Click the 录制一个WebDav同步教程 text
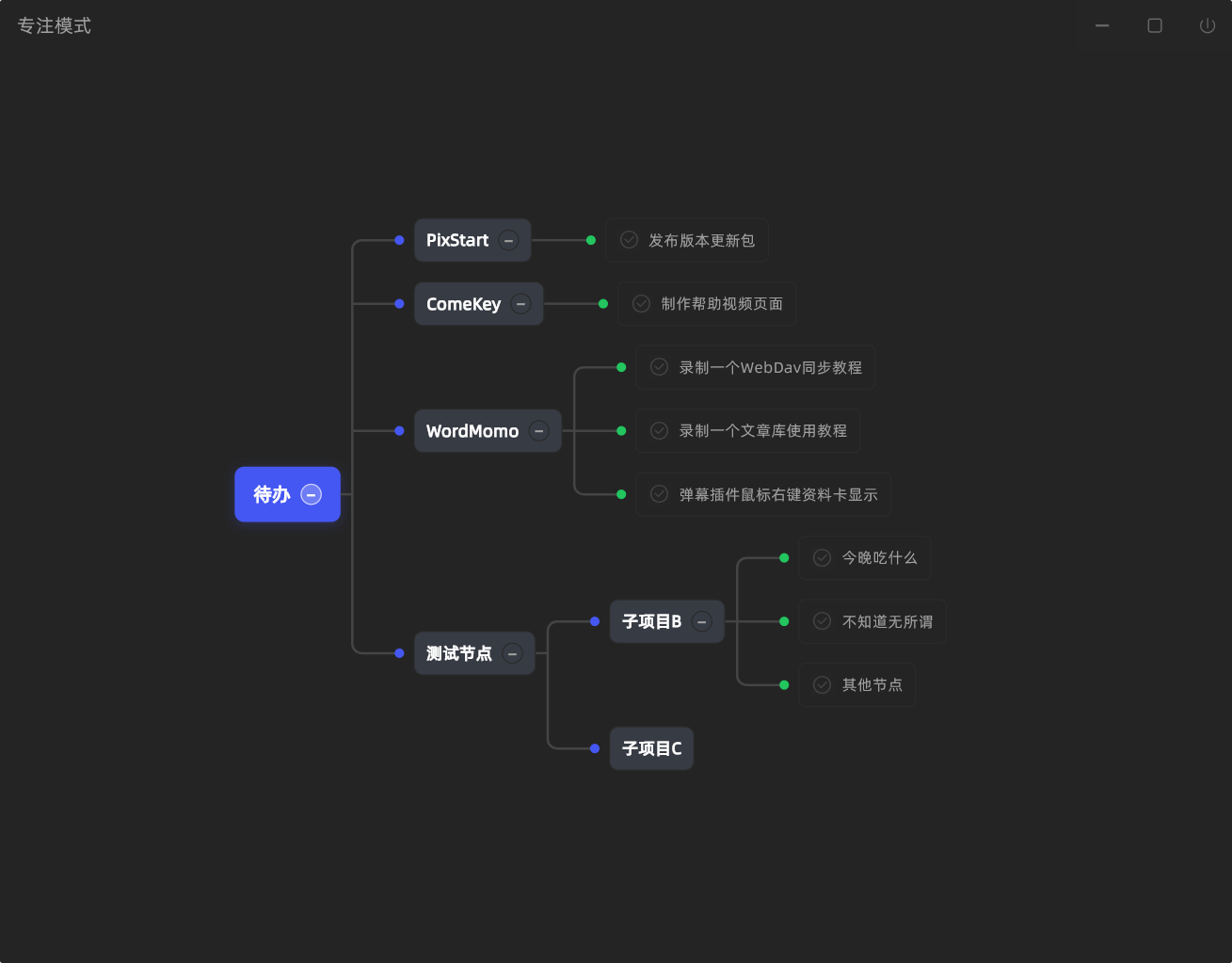Viewport: 1232px width, 963px height. 771,367
